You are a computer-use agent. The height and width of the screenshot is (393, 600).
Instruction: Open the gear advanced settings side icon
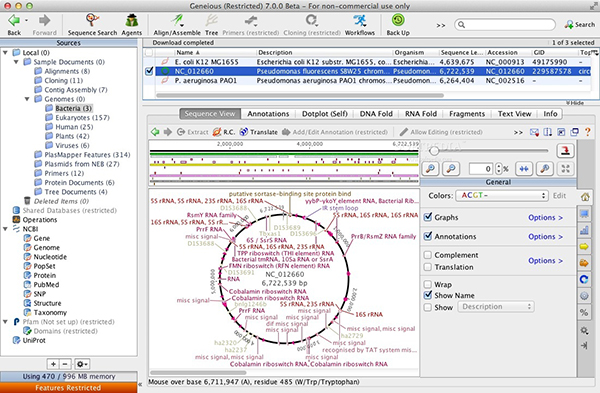(584, 330)
